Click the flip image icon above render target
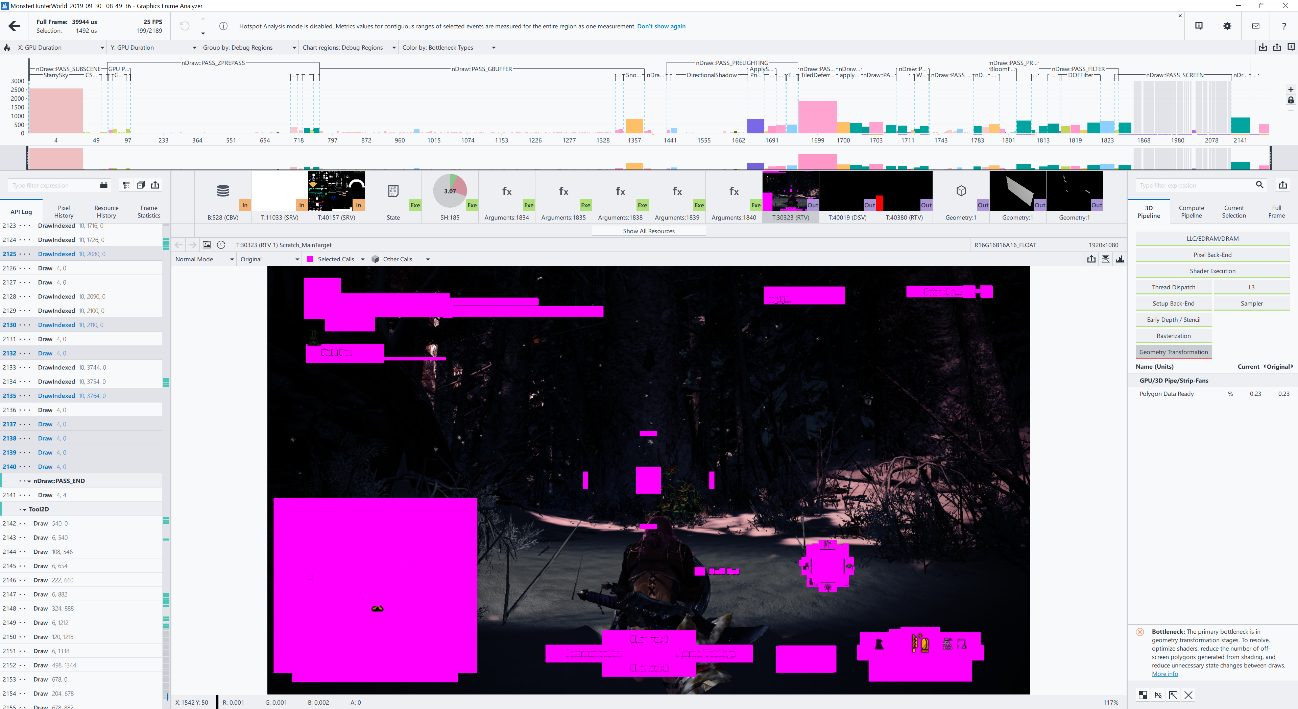Image resolution: width=1298 pixels, height=709 pixels. (1106, 259)
